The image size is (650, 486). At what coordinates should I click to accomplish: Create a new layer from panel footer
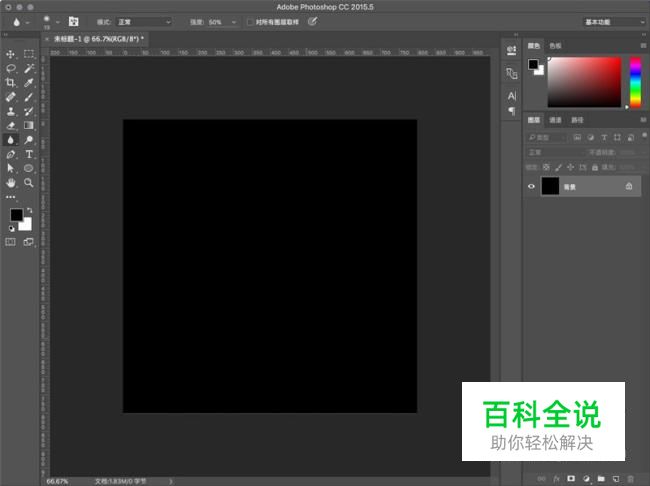pyautogui.click(x=616, y=479)
